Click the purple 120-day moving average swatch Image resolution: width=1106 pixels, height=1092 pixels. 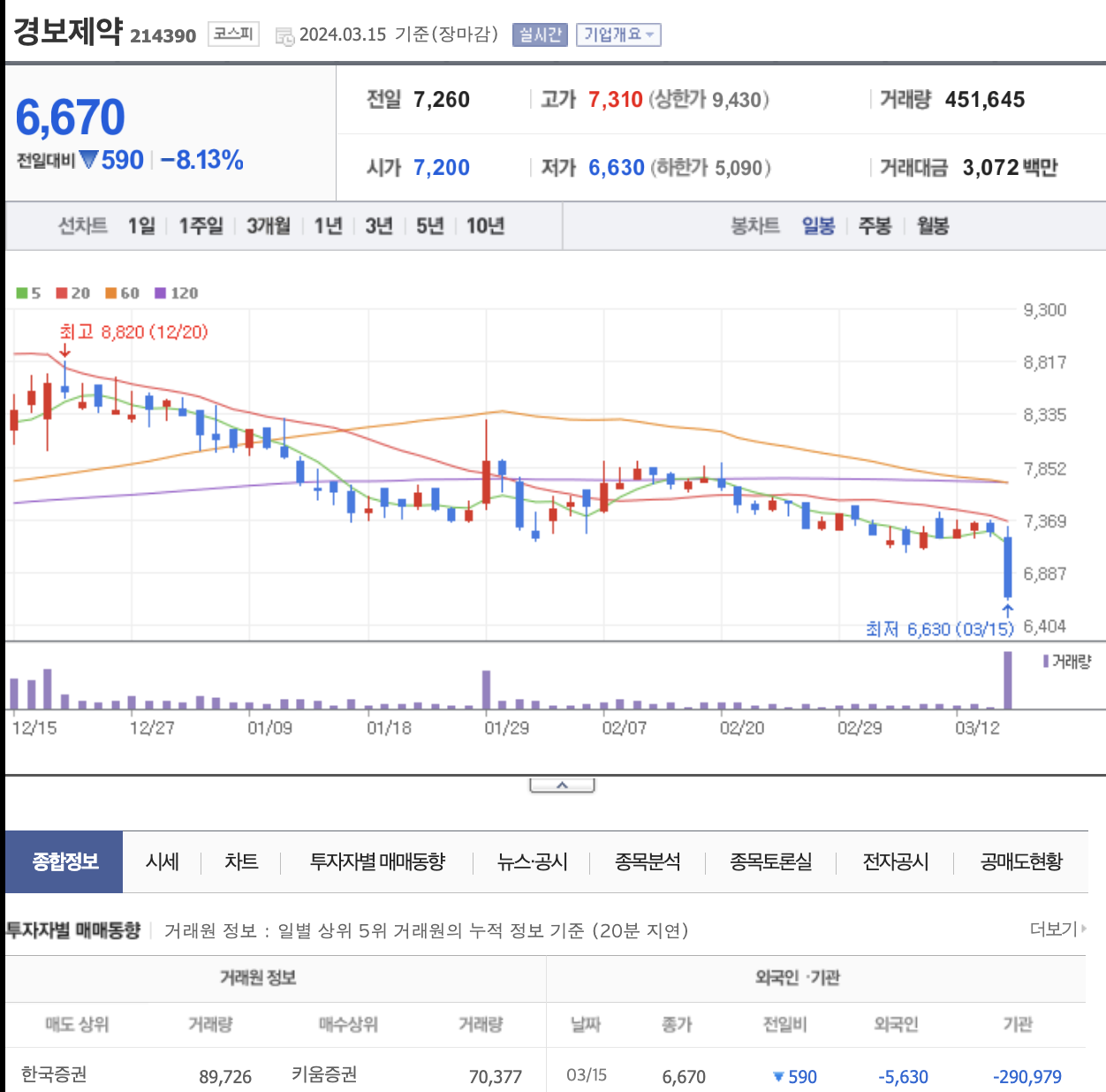(160, 293)
